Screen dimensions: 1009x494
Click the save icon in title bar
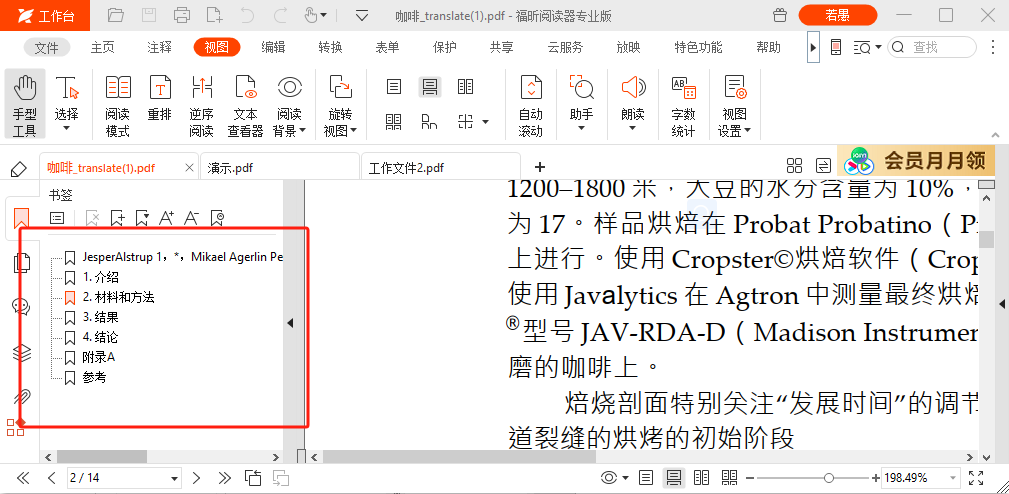pyautogui.click(x=149, y=15)
